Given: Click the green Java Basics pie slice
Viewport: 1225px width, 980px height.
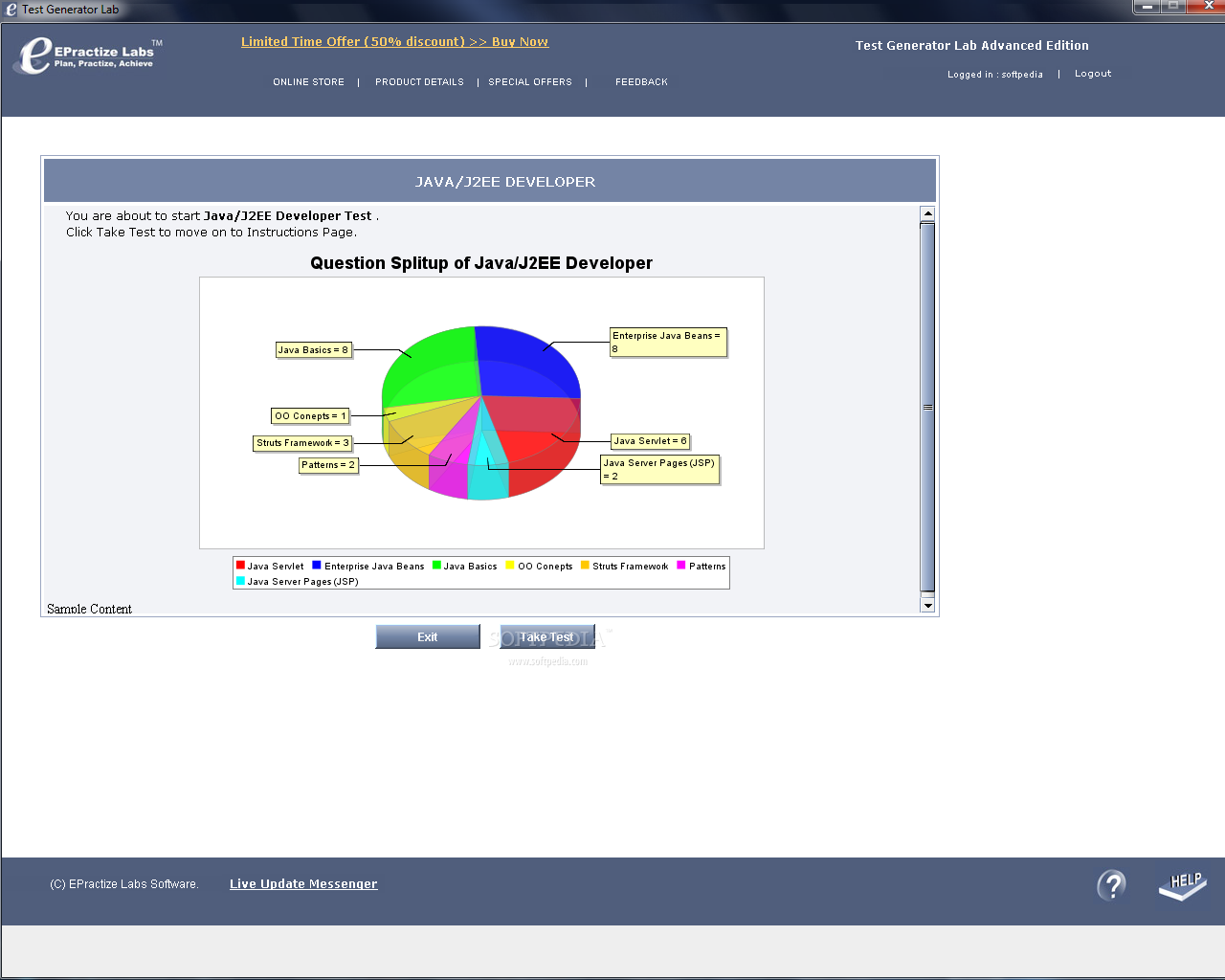Looking at the screenshot, I should click(x=431, y=368).
